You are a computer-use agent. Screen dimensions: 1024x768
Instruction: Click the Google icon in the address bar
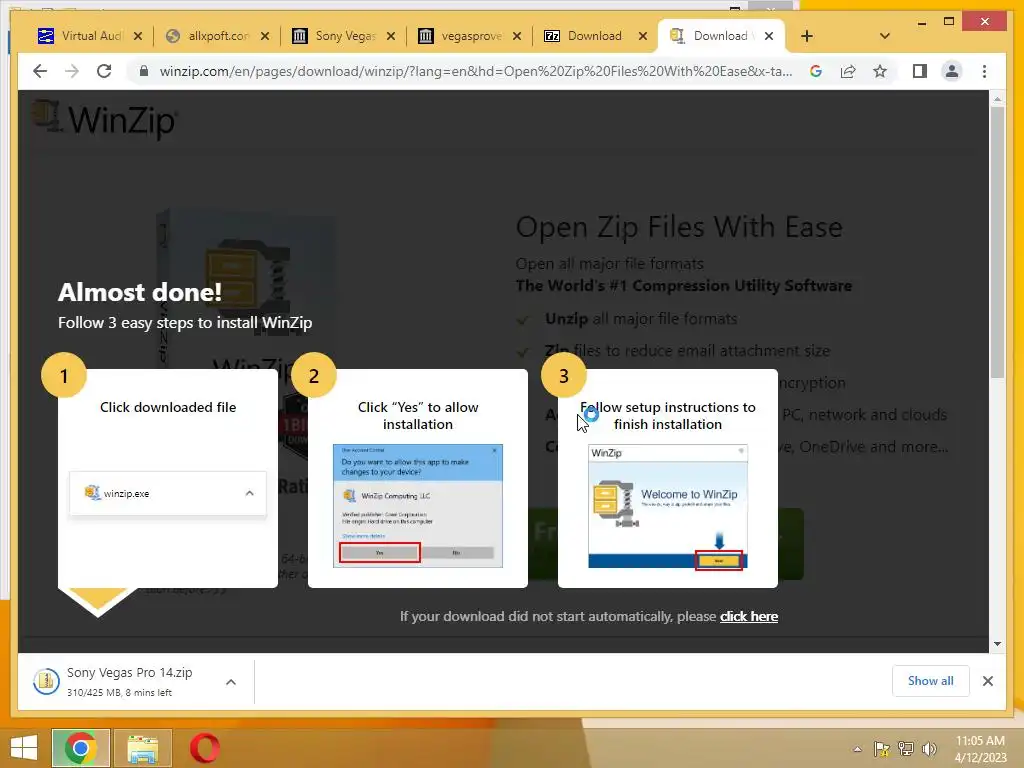click(816, 71)
